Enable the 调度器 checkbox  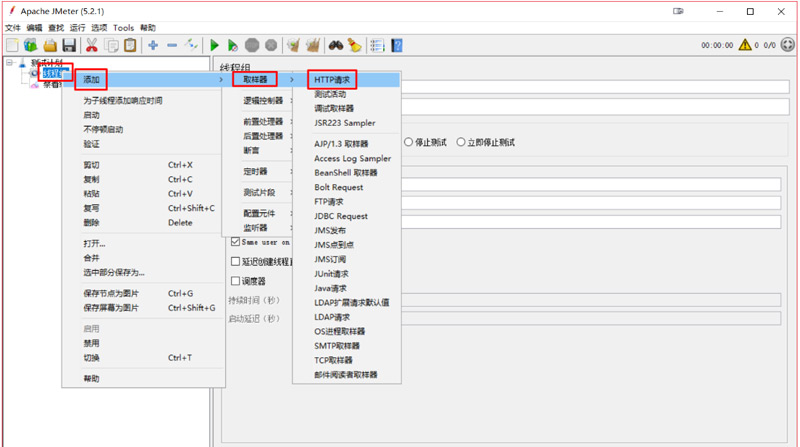(235, 281)
